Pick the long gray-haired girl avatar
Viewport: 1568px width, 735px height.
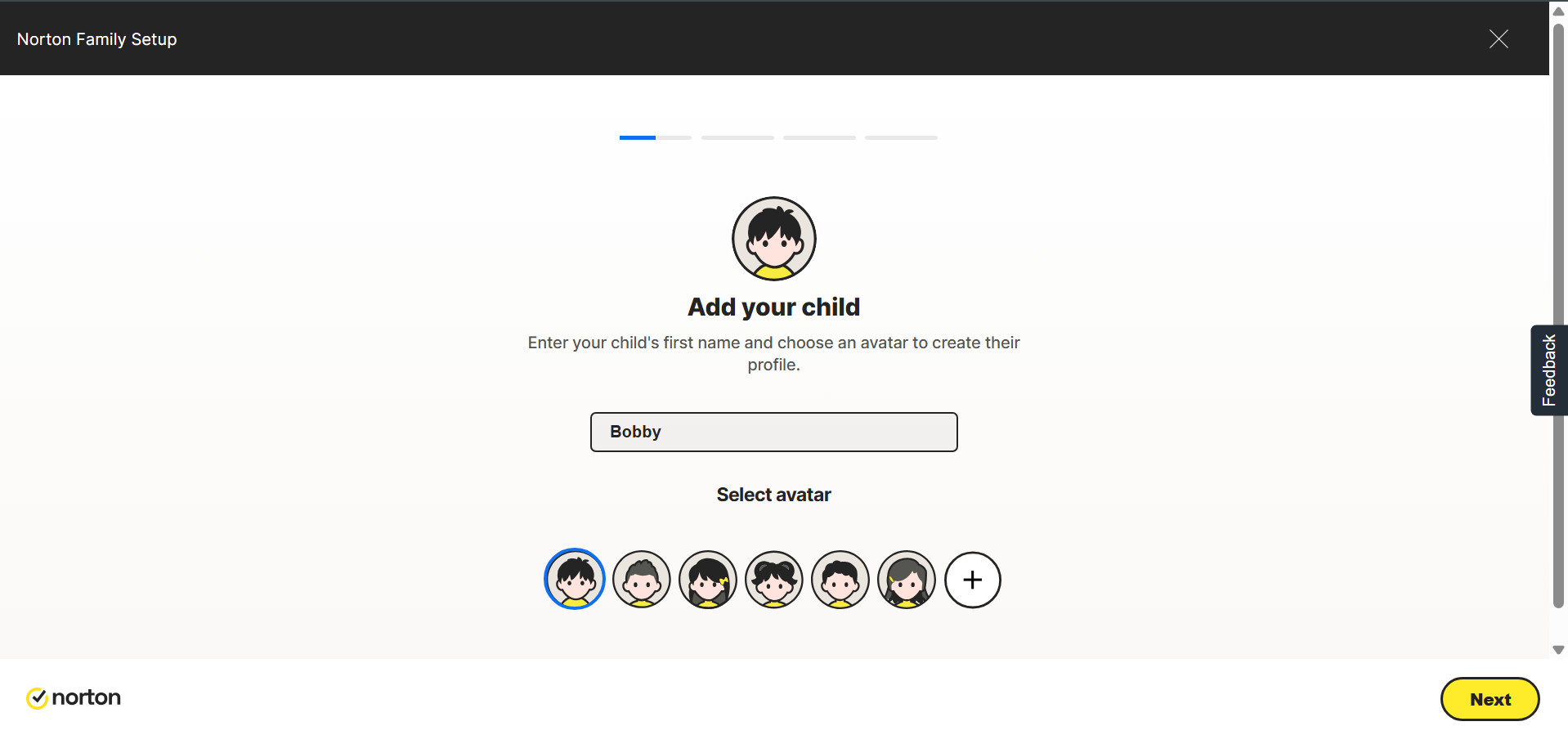pos(907,580)
